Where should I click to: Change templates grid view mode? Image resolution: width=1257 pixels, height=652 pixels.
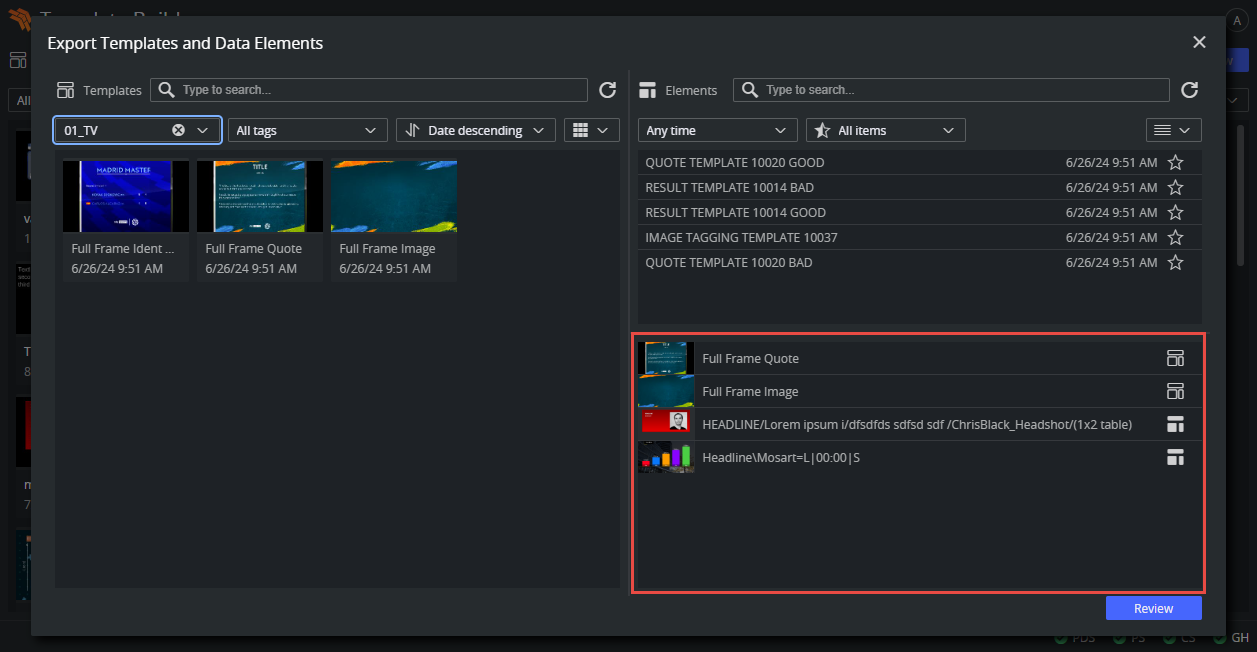pyautogui.click(x=591, y=130)
